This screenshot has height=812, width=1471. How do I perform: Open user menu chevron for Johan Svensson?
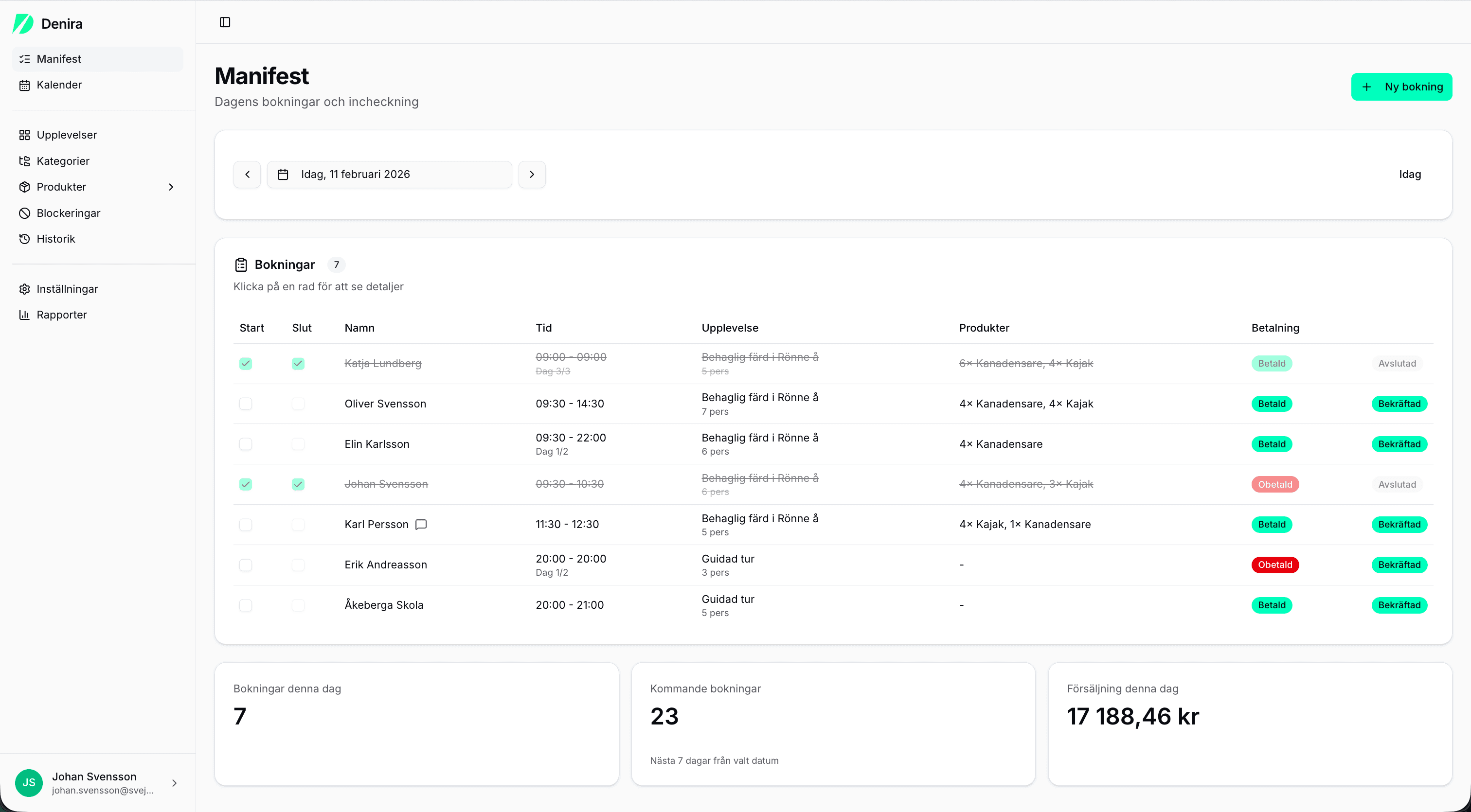(174, 783)
